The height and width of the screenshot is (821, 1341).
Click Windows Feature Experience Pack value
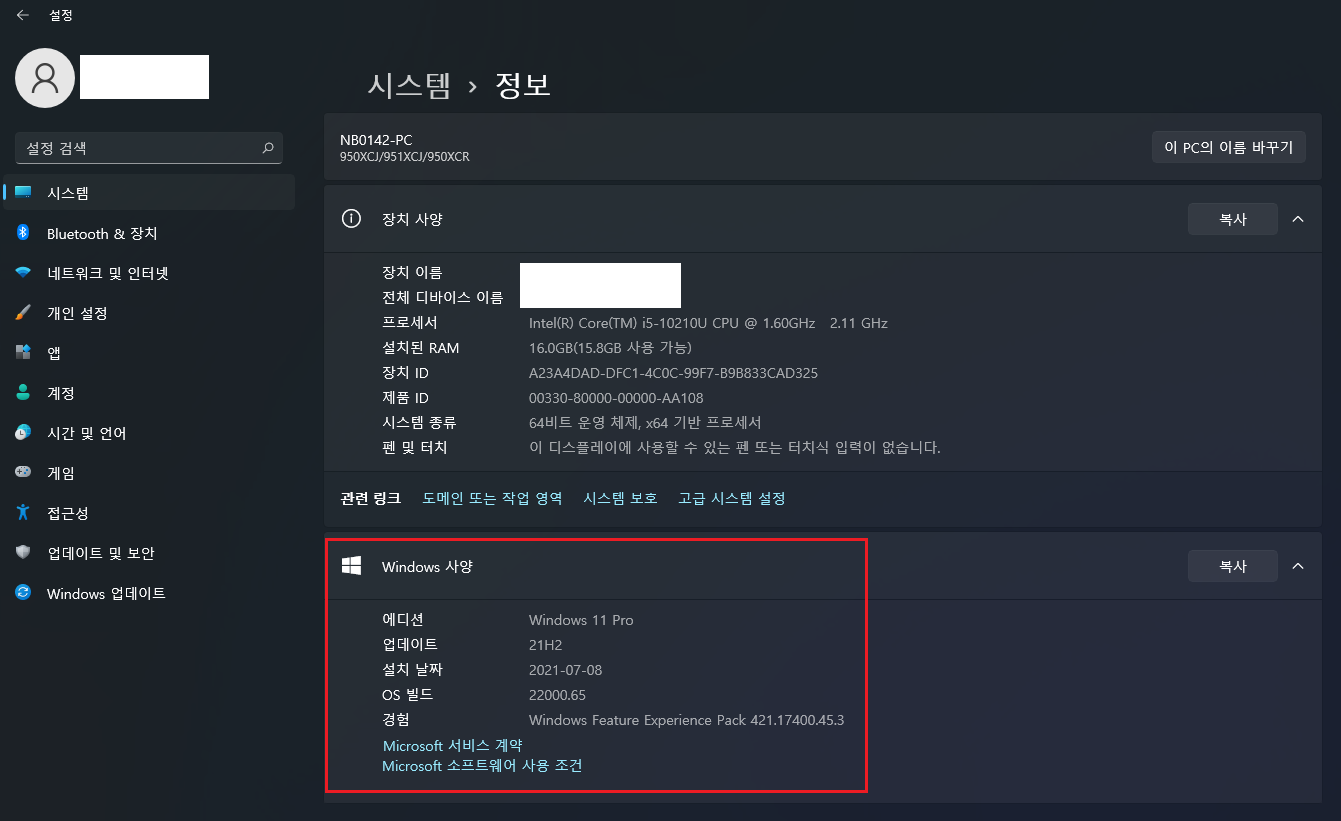[x=686, y=720]
